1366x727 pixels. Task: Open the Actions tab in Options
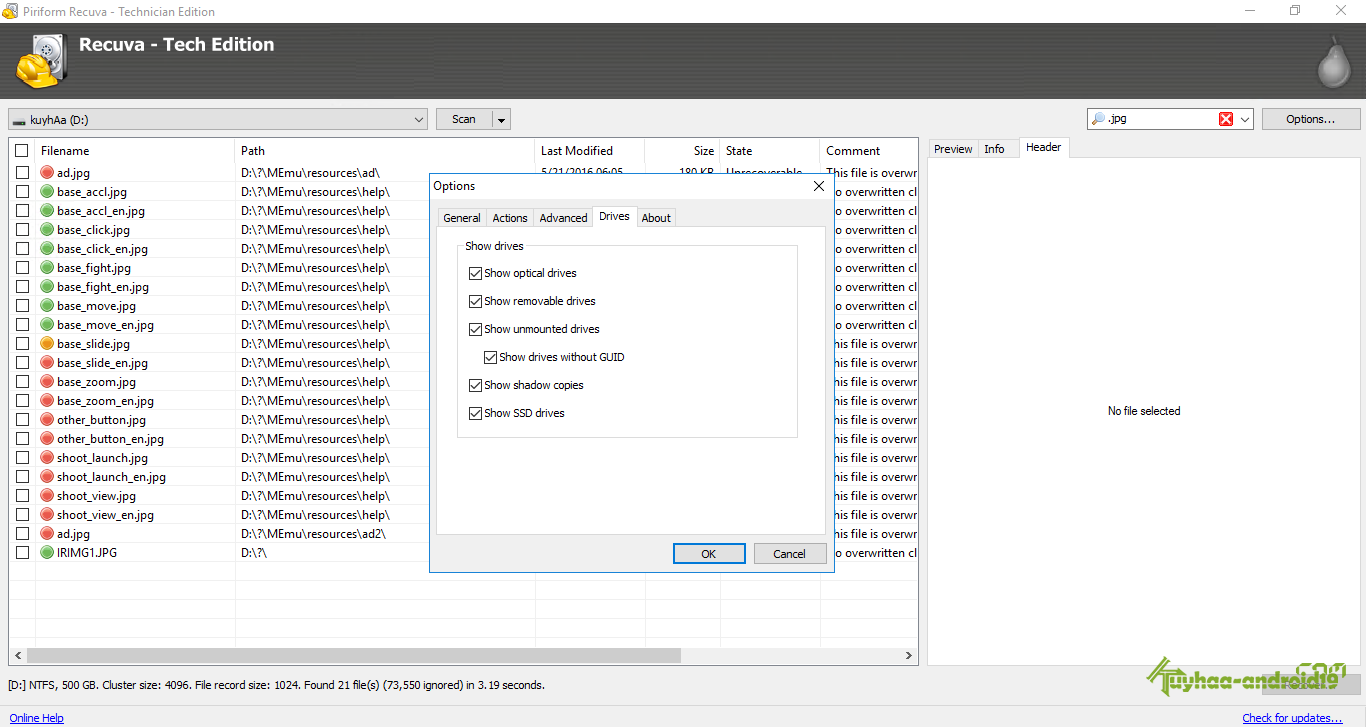point(510,218)
